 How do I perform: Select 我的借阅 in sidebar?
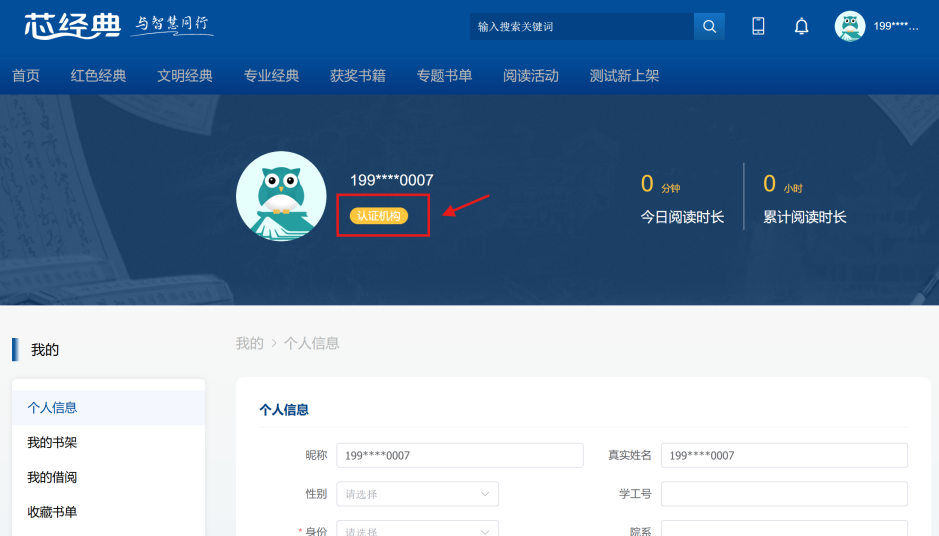(x=52, y=478)
